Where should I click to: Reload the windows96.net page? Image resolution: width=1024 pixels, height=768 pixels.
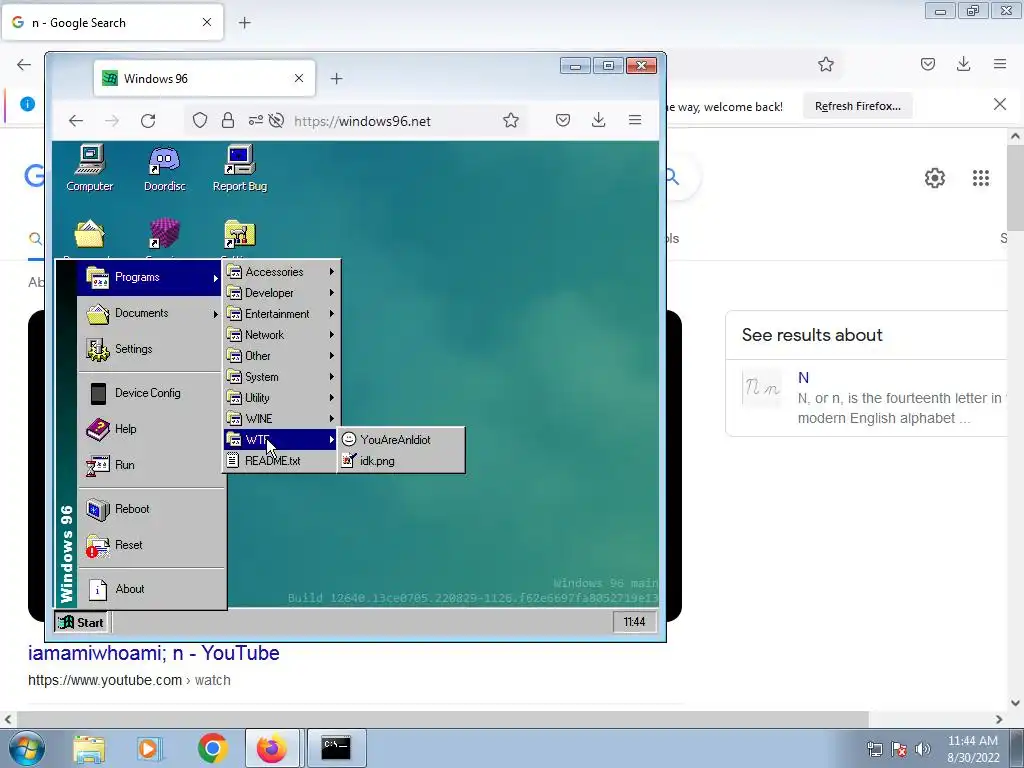[148, 120]
